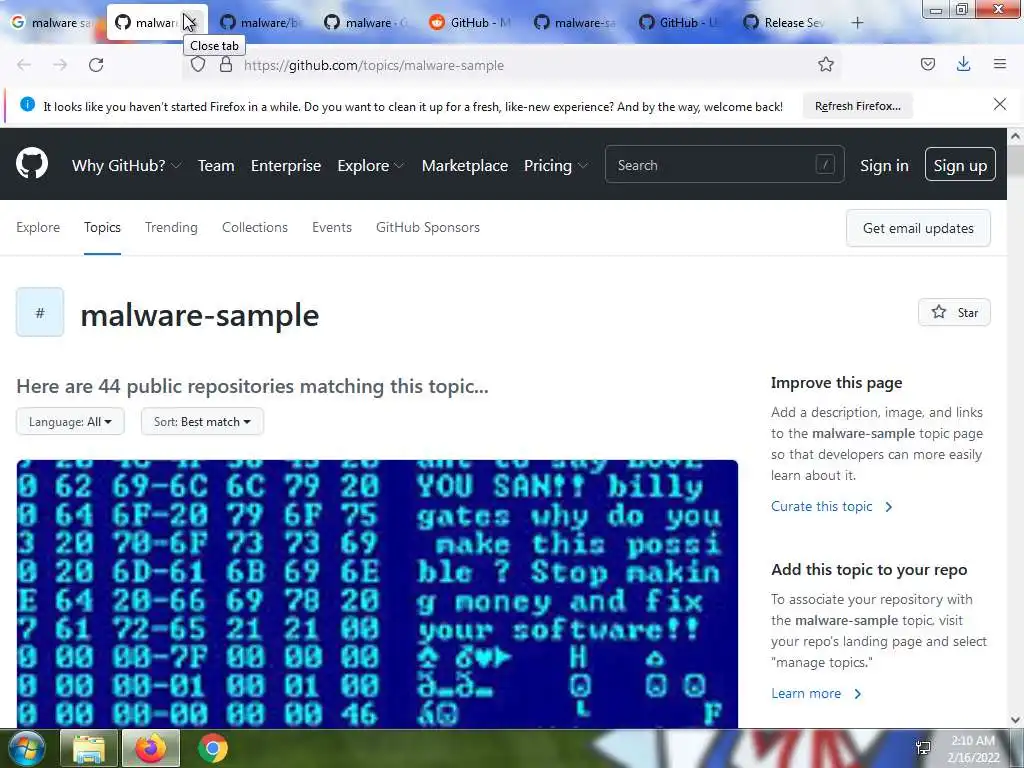Screen dimensions: 1024x768
Task: Open the GitHub Sponsors tab
Action: coord(428,227)
